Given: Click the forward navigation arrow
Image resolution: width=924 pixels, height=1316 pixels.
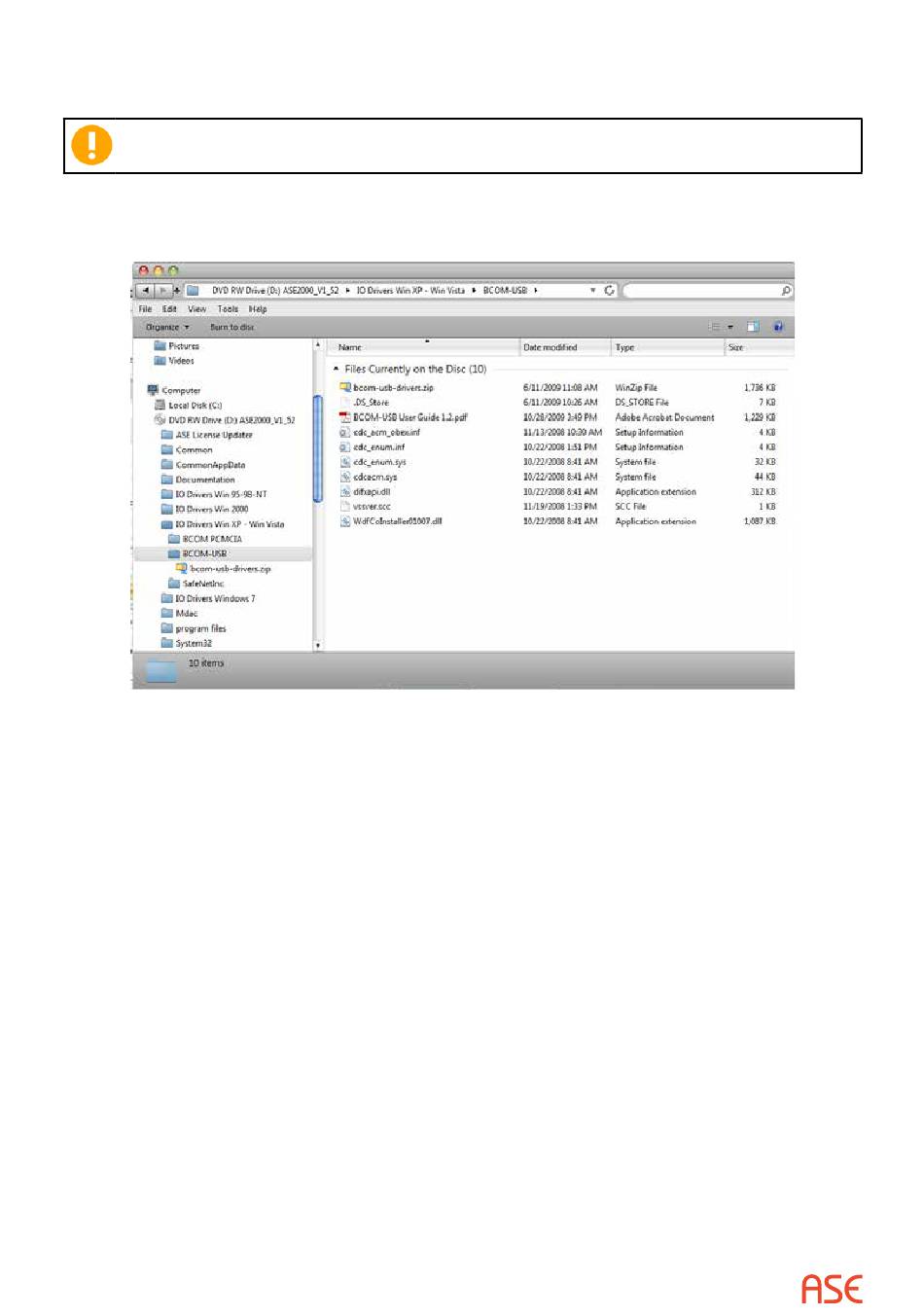Looking at the screenshot, I should tap(162, 290).
